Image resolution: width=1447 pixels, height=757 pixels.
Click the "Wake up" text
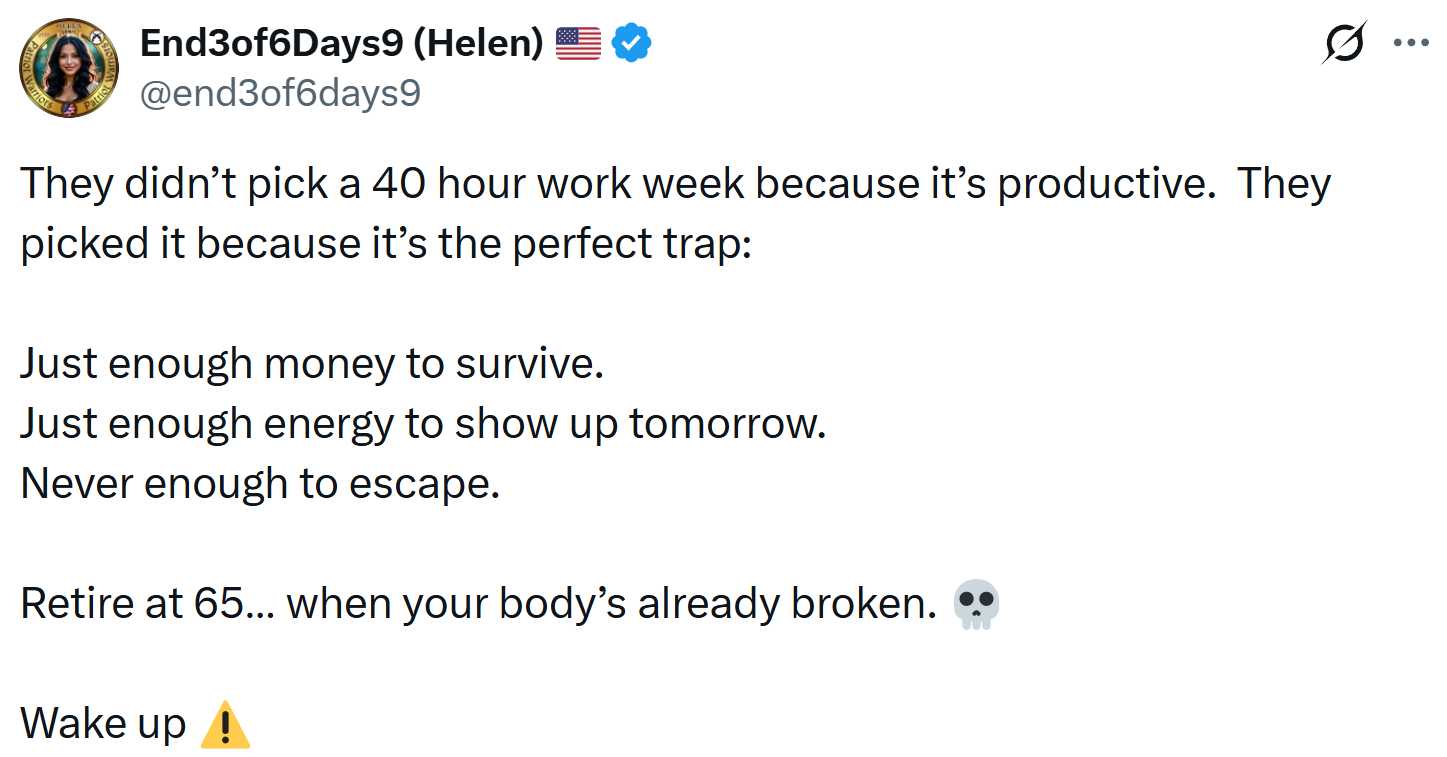pos(103,724)
